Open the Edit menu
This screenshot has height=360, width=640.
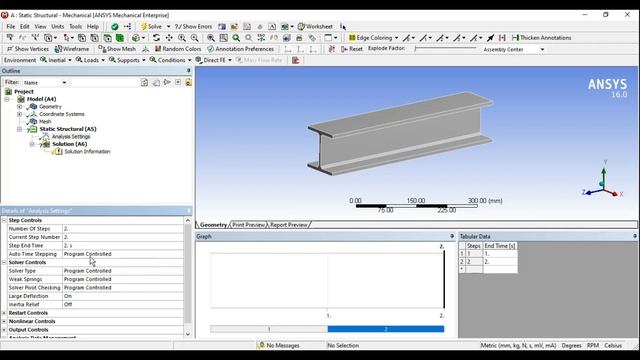[24, 27]
